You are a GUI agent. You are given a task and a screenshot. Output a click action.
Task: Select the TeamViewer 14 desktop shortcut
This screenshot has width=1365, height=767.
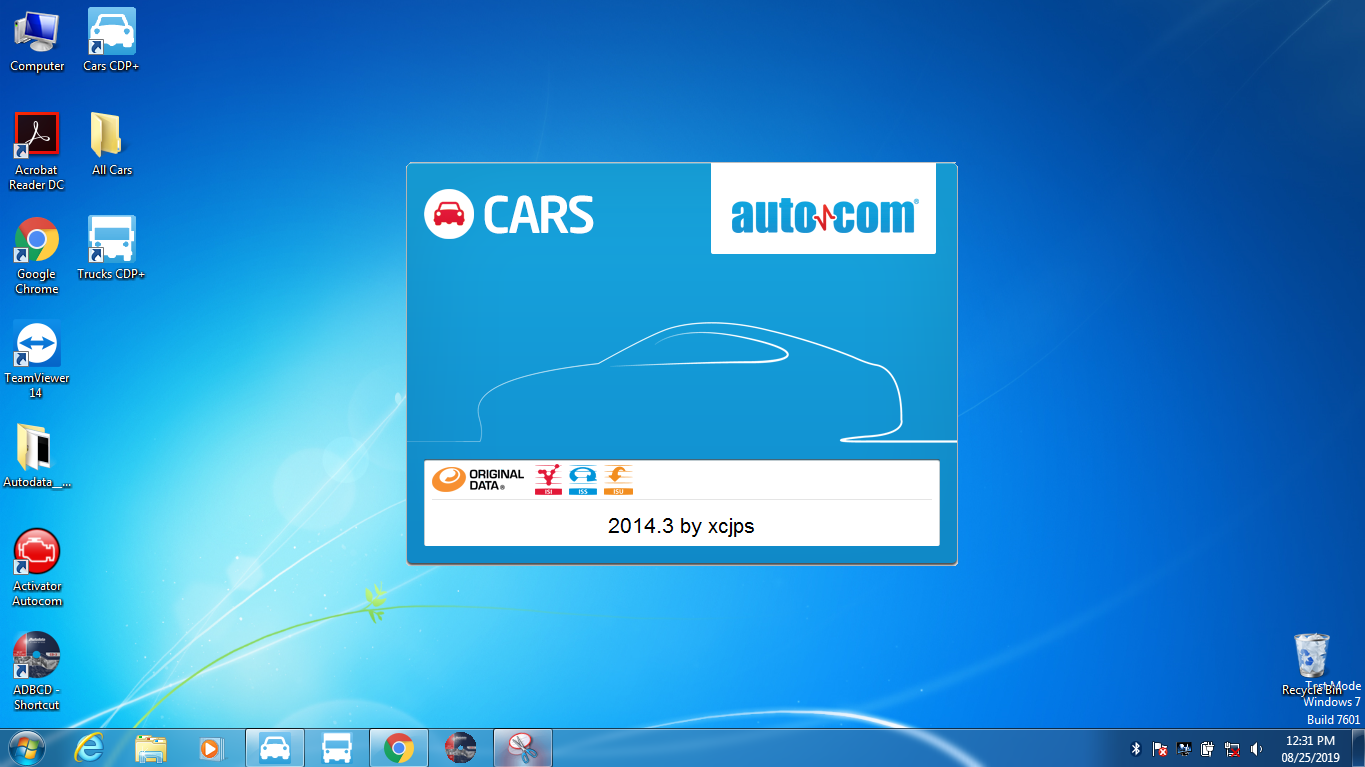click(37, 360)
